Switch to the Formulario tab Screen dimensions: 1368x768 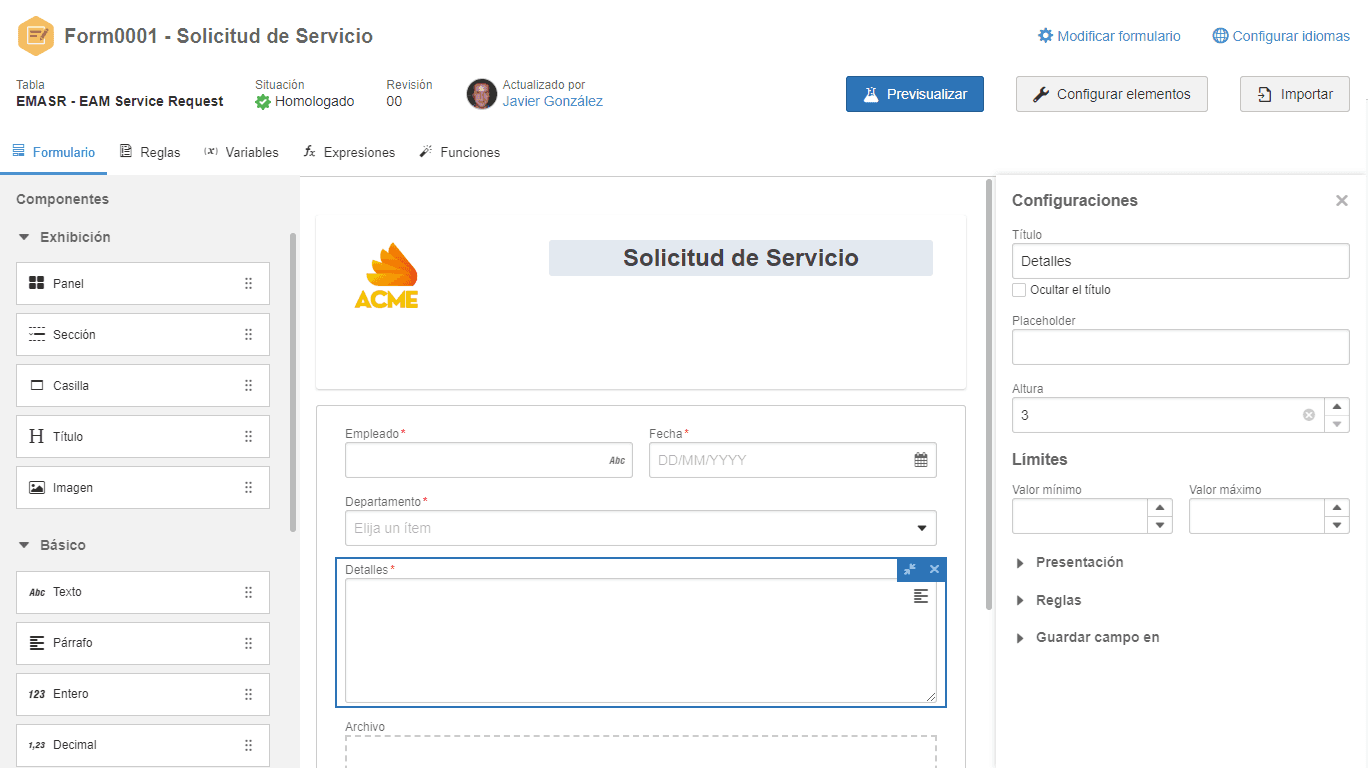[54, 152]
